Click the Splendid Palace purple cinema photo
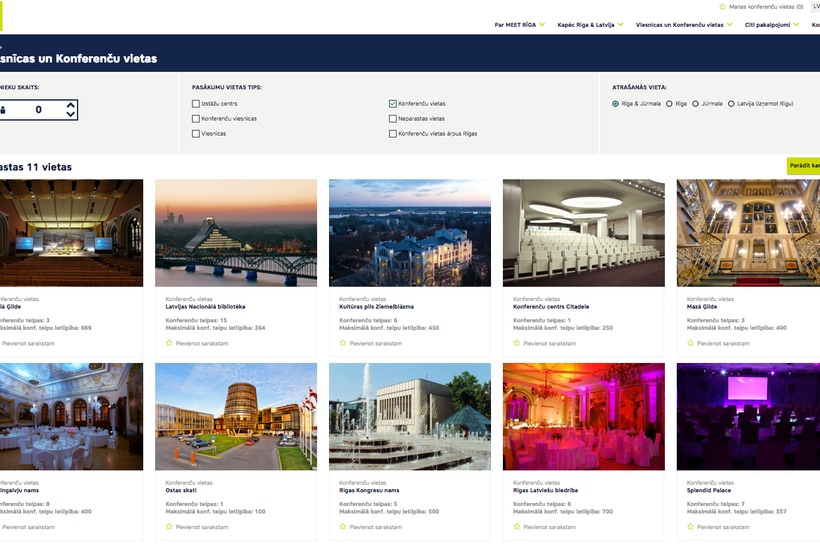The height and width of the screenshot is (546, 820). 748,416
